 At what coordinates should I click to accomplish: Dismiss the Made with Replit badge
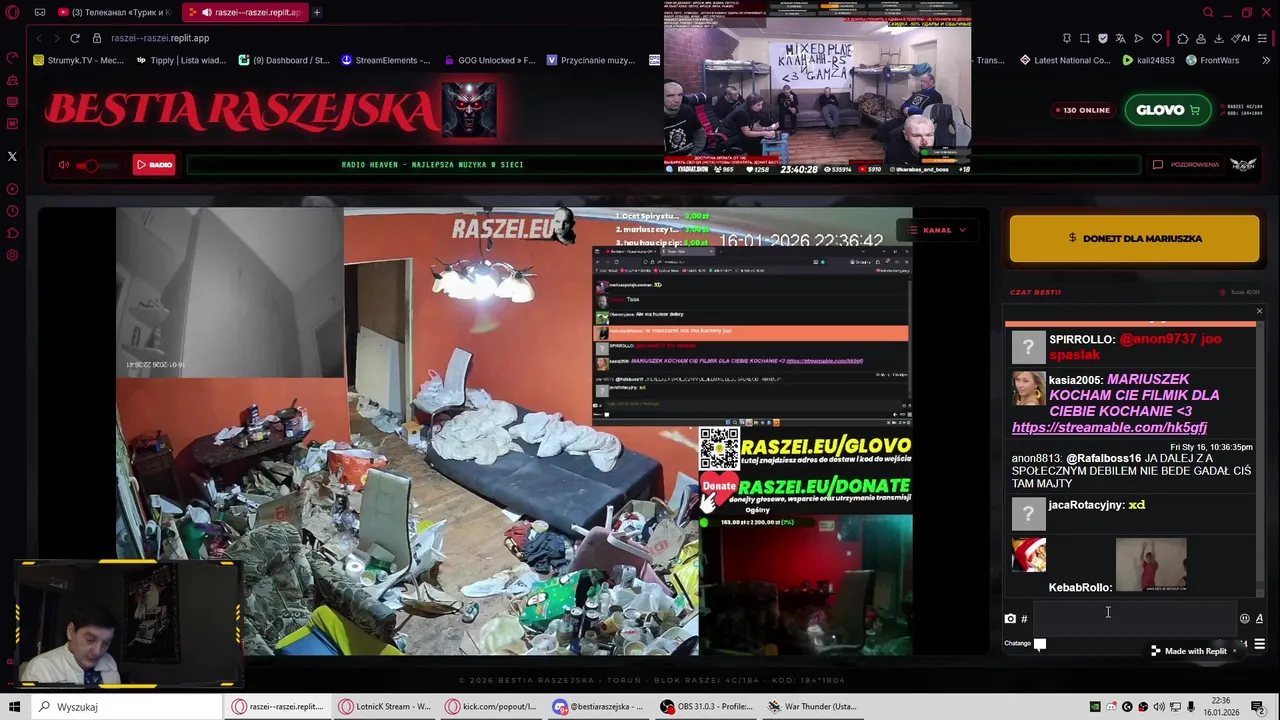tap(1234, 651)
